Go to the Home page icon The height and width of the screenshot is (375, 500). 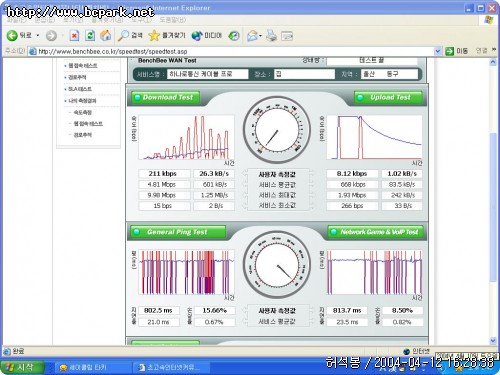pyautogui.click(x=106, y=36)
